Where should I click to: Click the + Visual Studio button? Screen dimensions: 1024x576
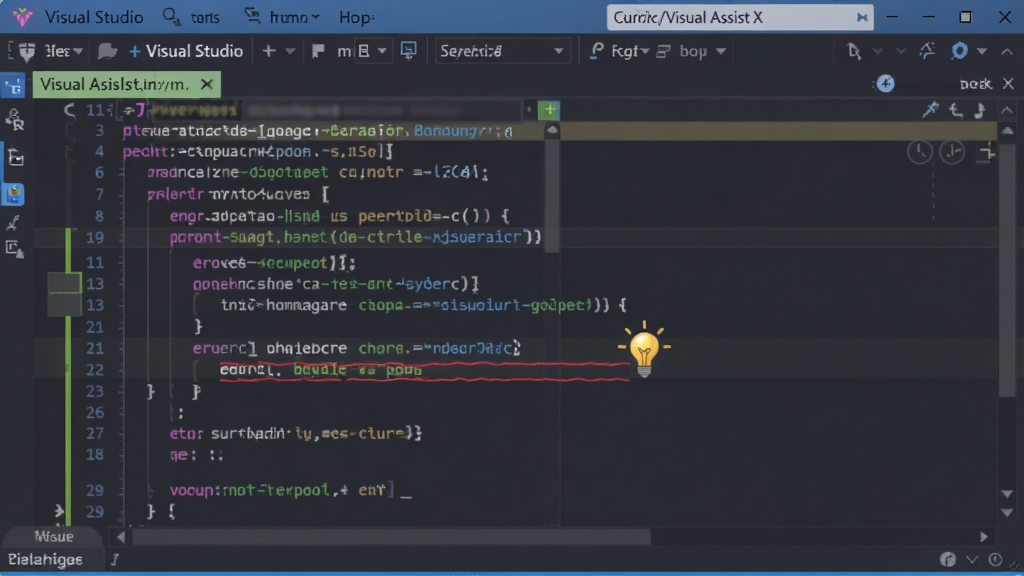[x=185, y=51]
